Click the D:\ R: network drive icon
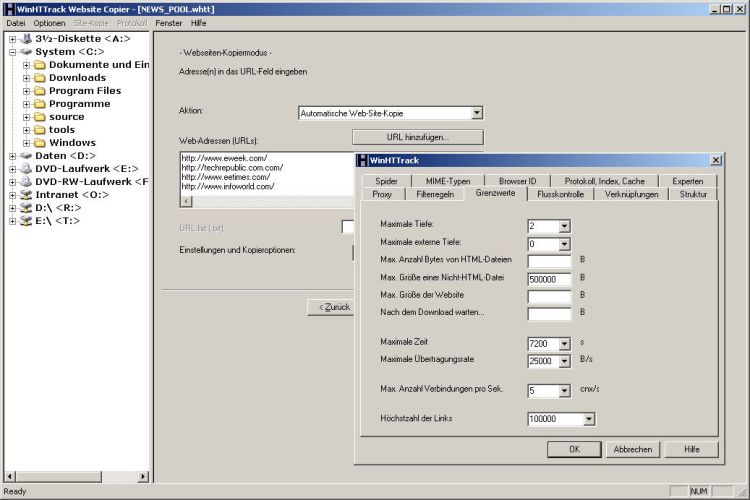 click(26, 208)
